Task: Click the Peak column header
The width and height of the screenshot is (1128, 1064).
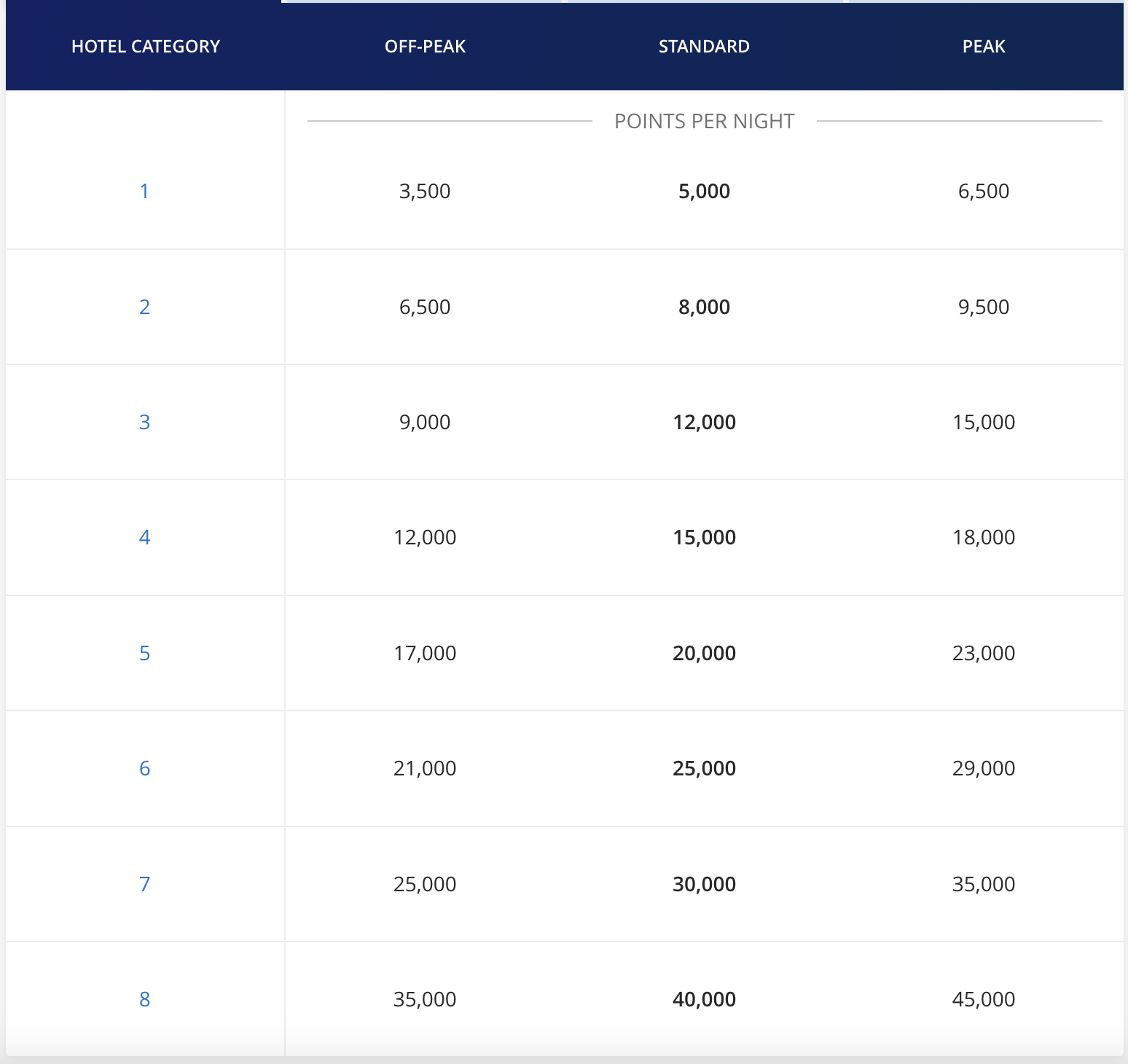Action: [x=984, y=47]
